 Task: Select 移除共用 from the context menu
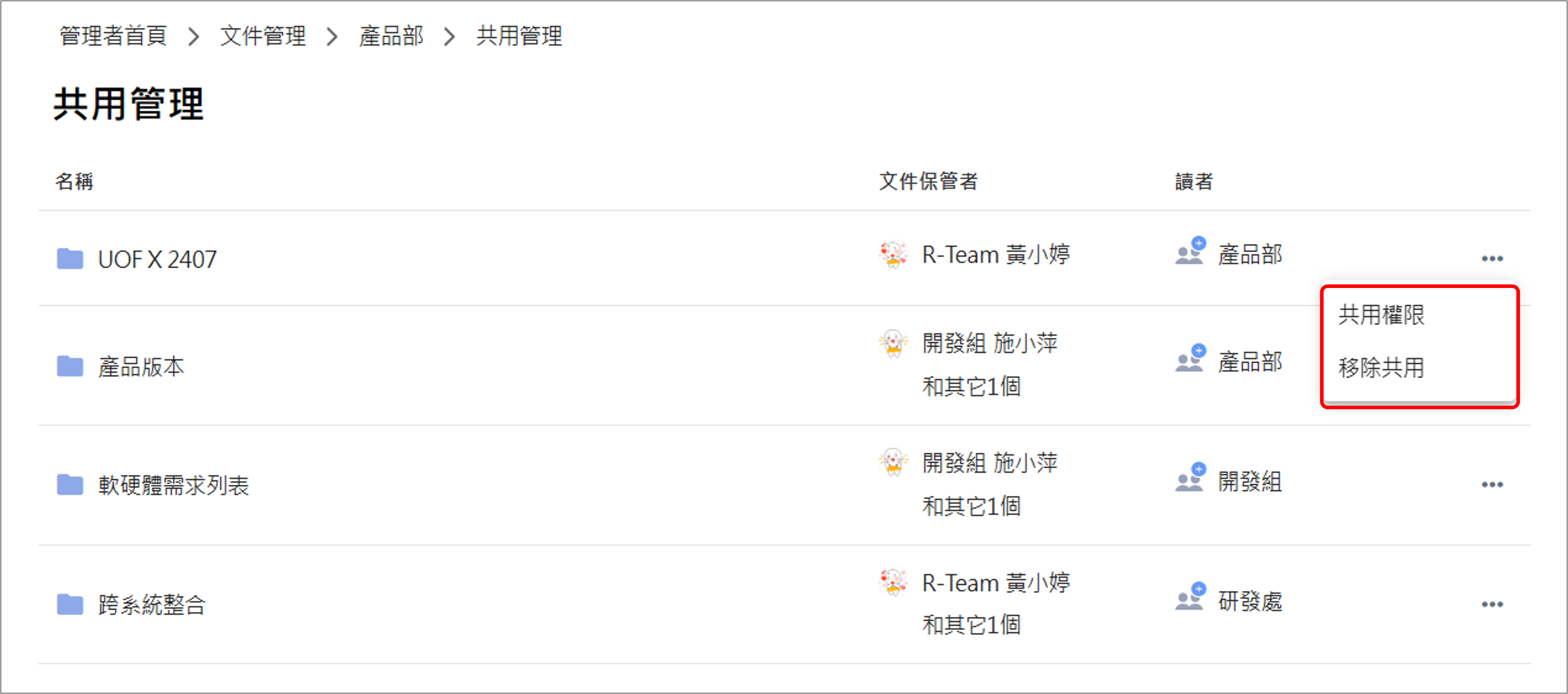coord(1381,367)
